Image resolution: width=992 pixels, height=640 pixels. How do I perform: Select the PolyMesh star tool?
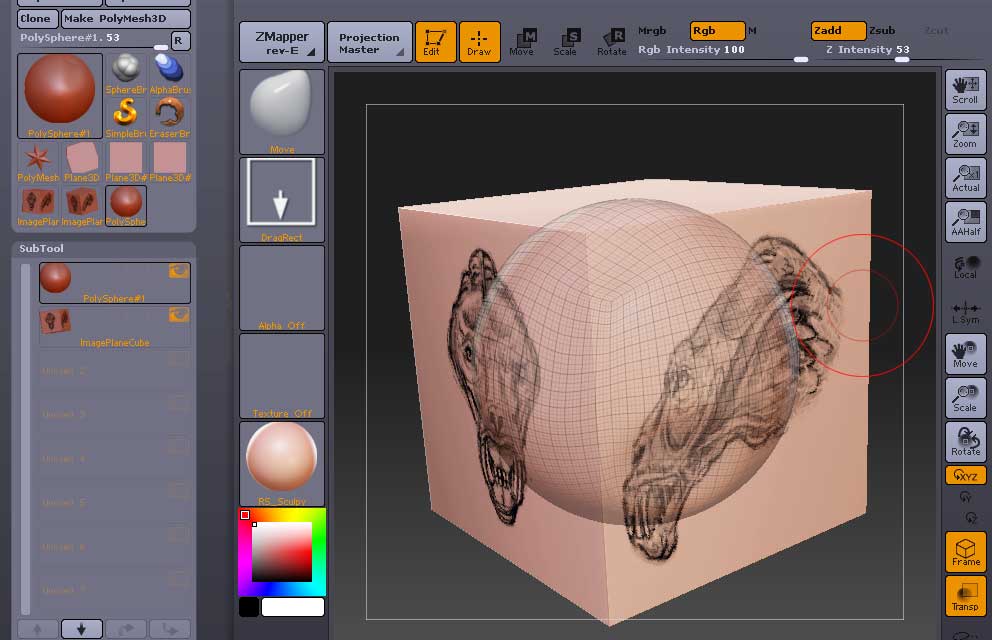pyautogui.click(x=38, y=162)
